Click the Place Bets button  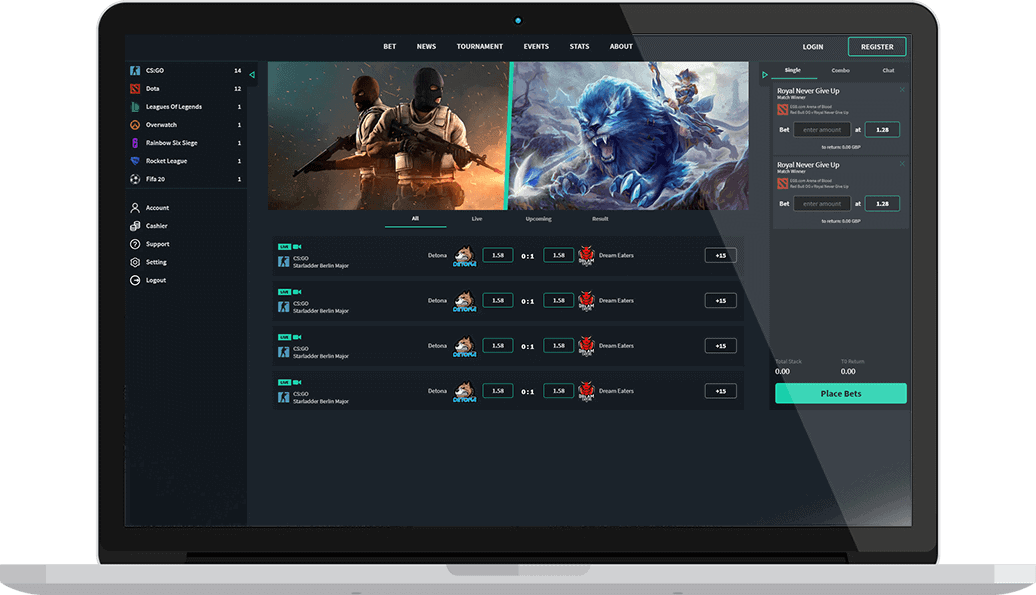point(840,394)
